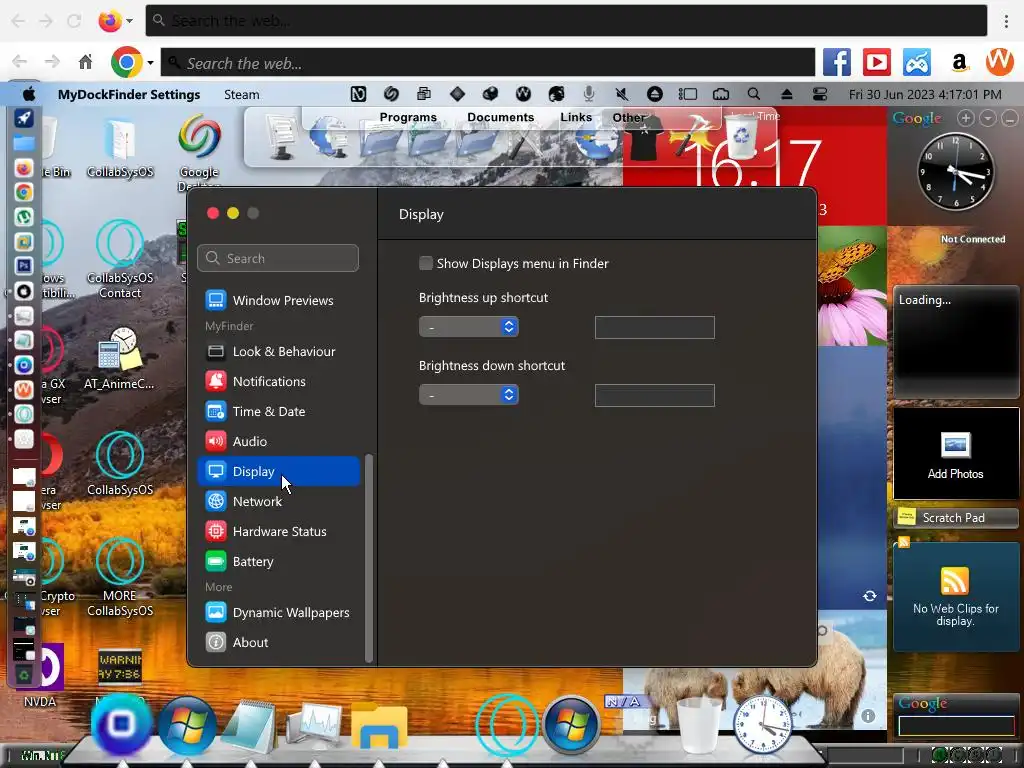1024x768 pixels.
Task: Click the orange W shortcut icon
Action: pos(999,62)
